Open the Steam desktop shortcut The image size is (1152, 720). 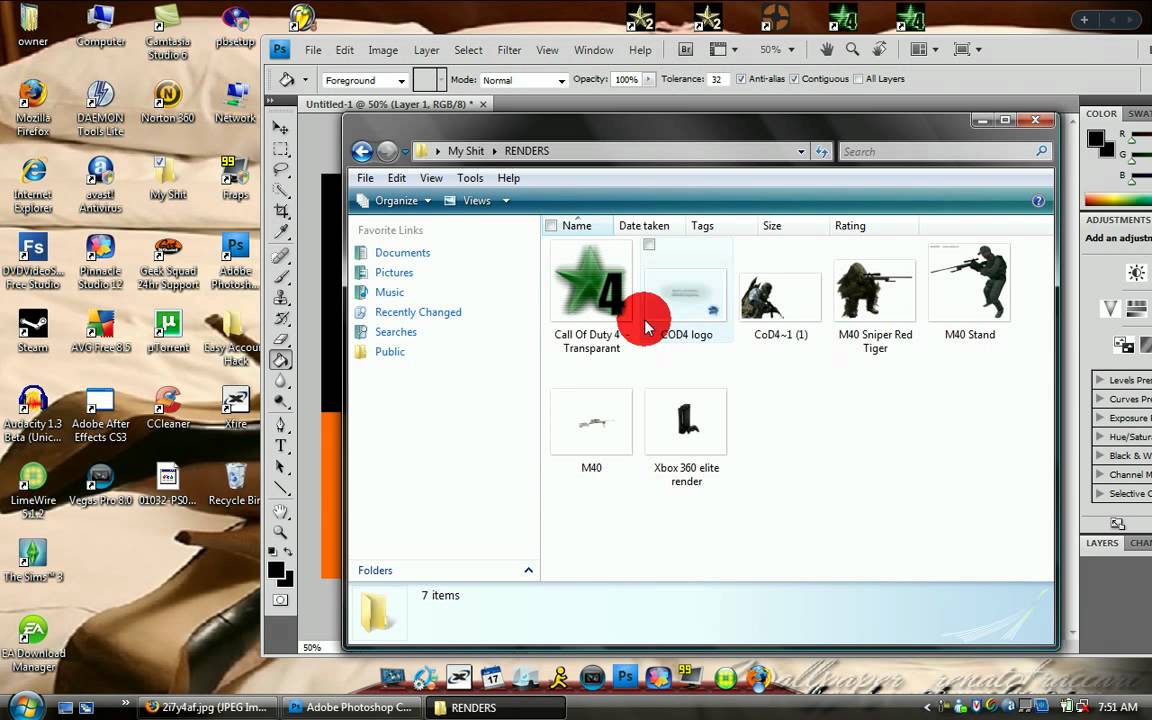point(33,331)
